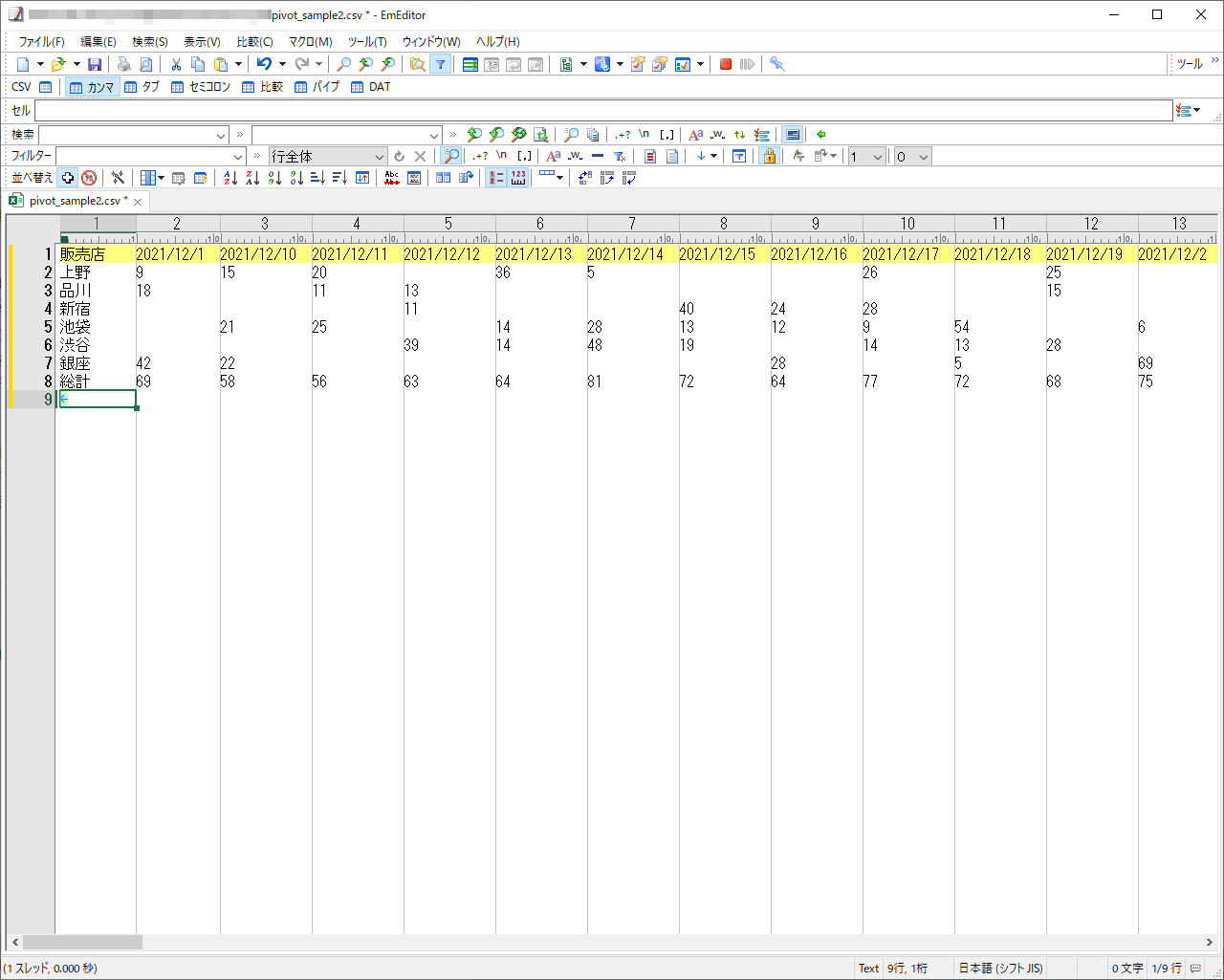1224x980 pixels.
Task: Open the 検索 search text dropdown
Action: point(221,136)
